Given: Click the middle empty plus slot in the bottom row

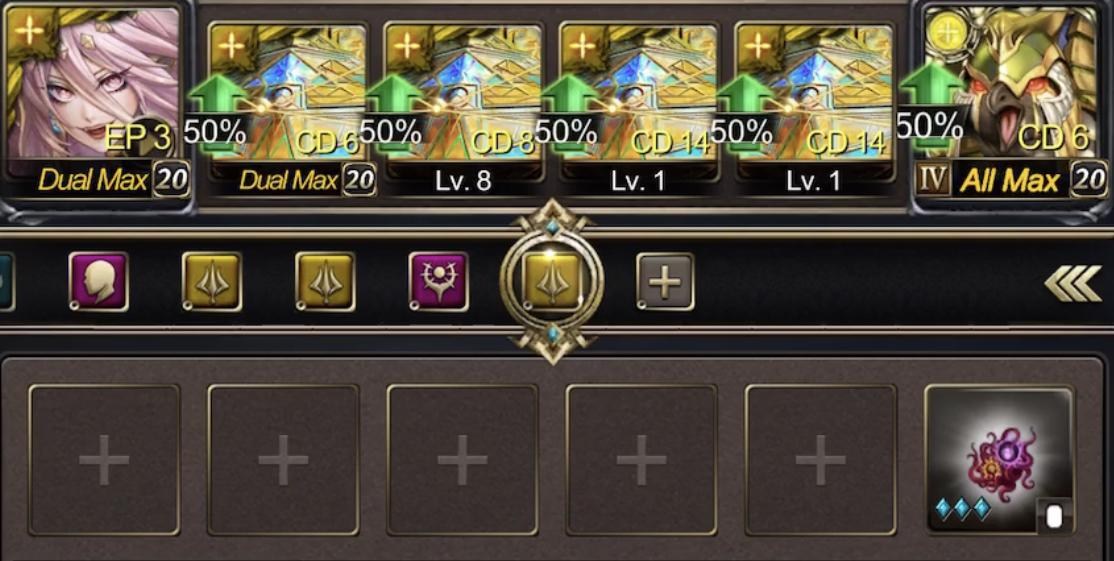Looking at the screenshot, I should click(x=463, y=460).
